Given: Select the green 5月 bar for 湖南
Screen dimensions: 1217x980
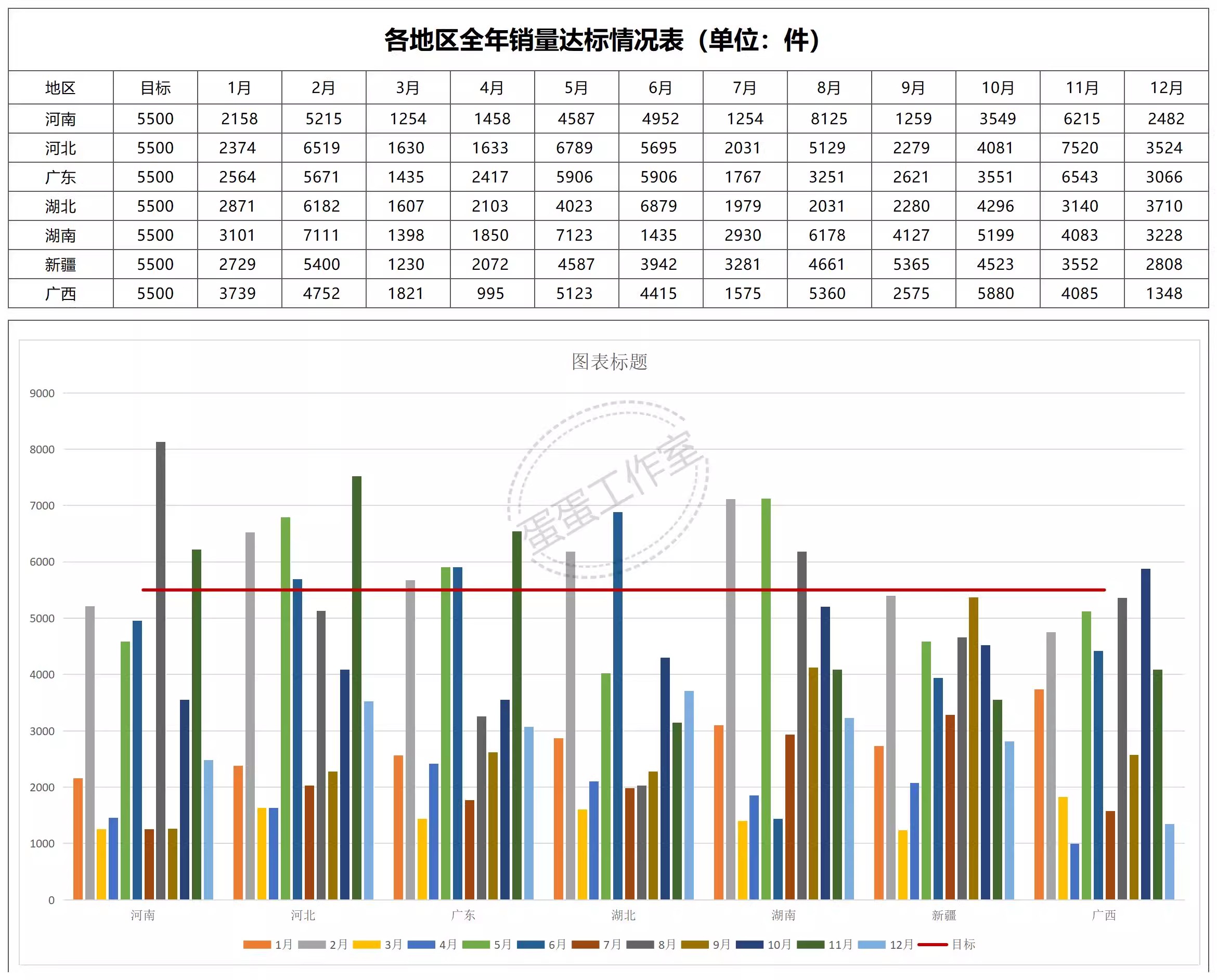Looking at the screenshot, I should 766,699.
